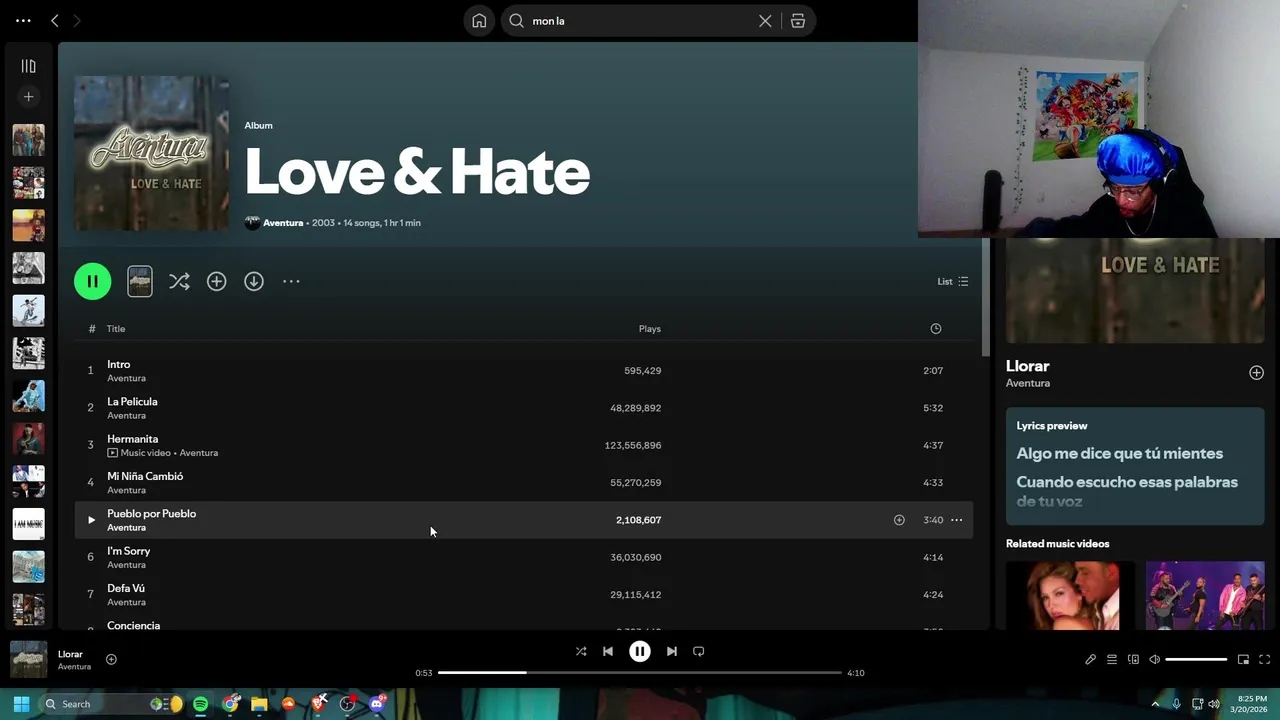
Task: Open the Home page
Action: [479, 21]
